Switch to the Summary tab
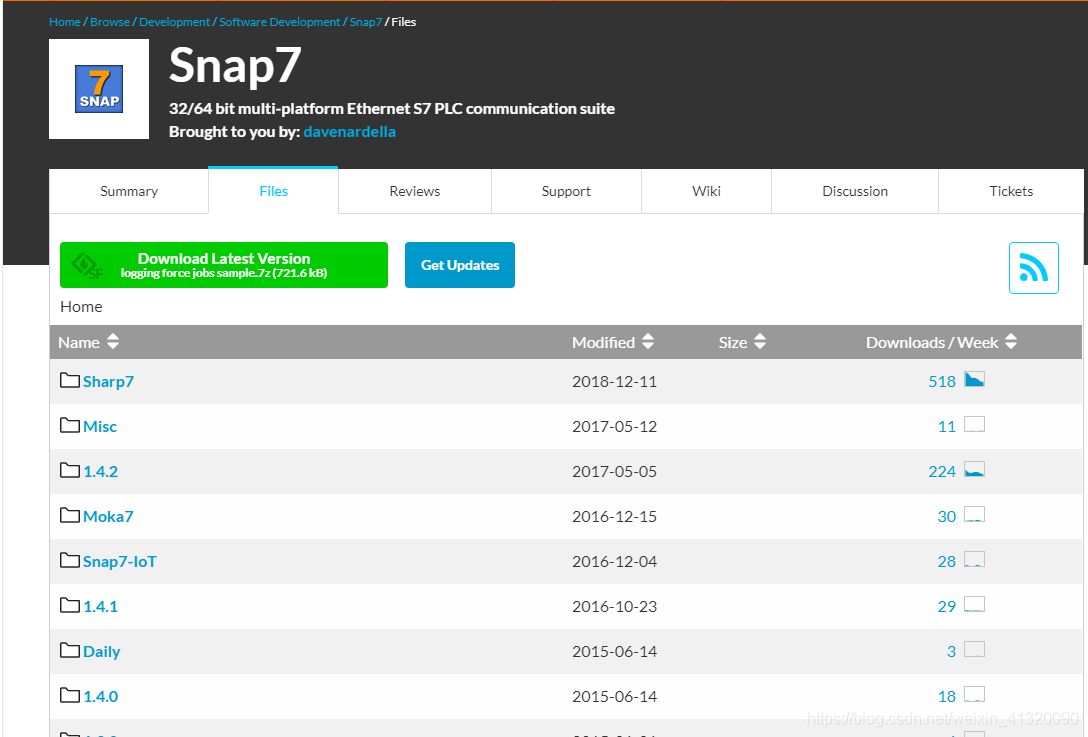Screen dimensions: 1088x737 tap(129, 192)
